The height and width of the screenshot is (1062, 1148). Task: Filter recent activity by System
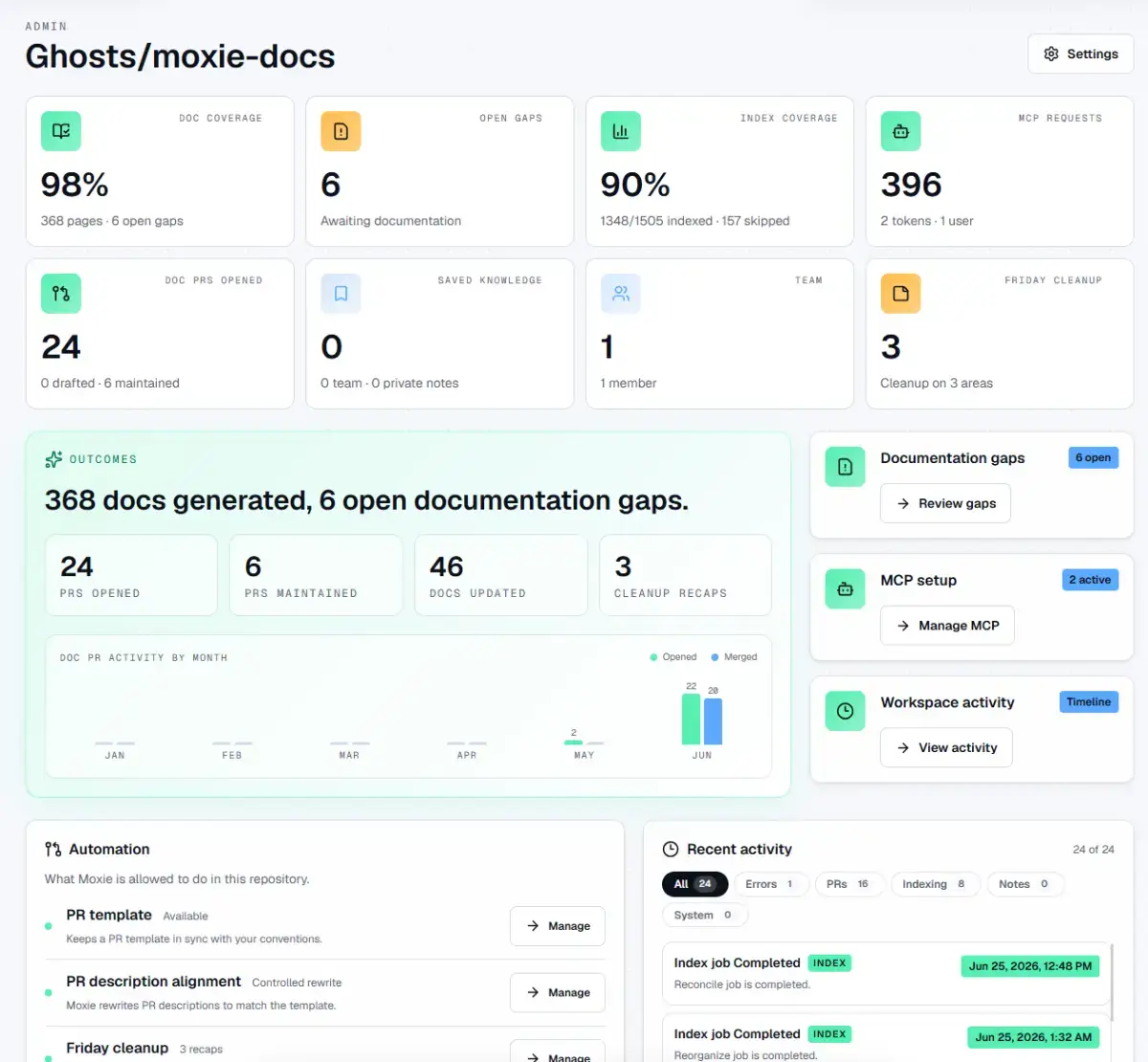704,915
